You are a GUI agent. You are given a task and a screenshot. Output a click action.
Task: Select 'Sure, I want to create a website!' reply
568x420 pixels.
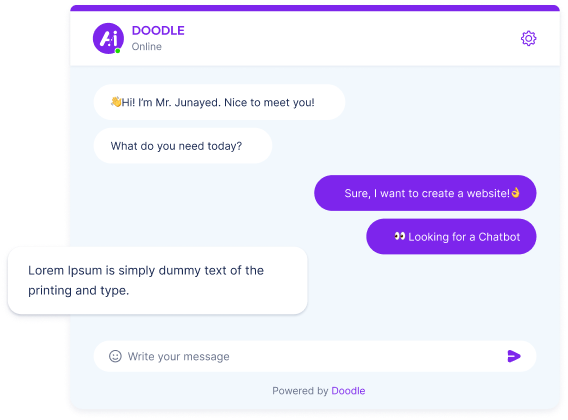point(425,193)
